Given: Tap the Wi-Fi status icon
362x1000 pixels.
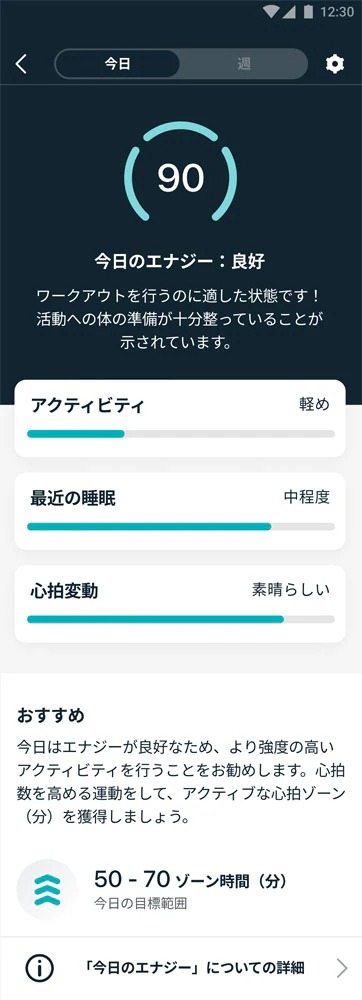Looking at the screenshot, I should (x=272, y=12).
